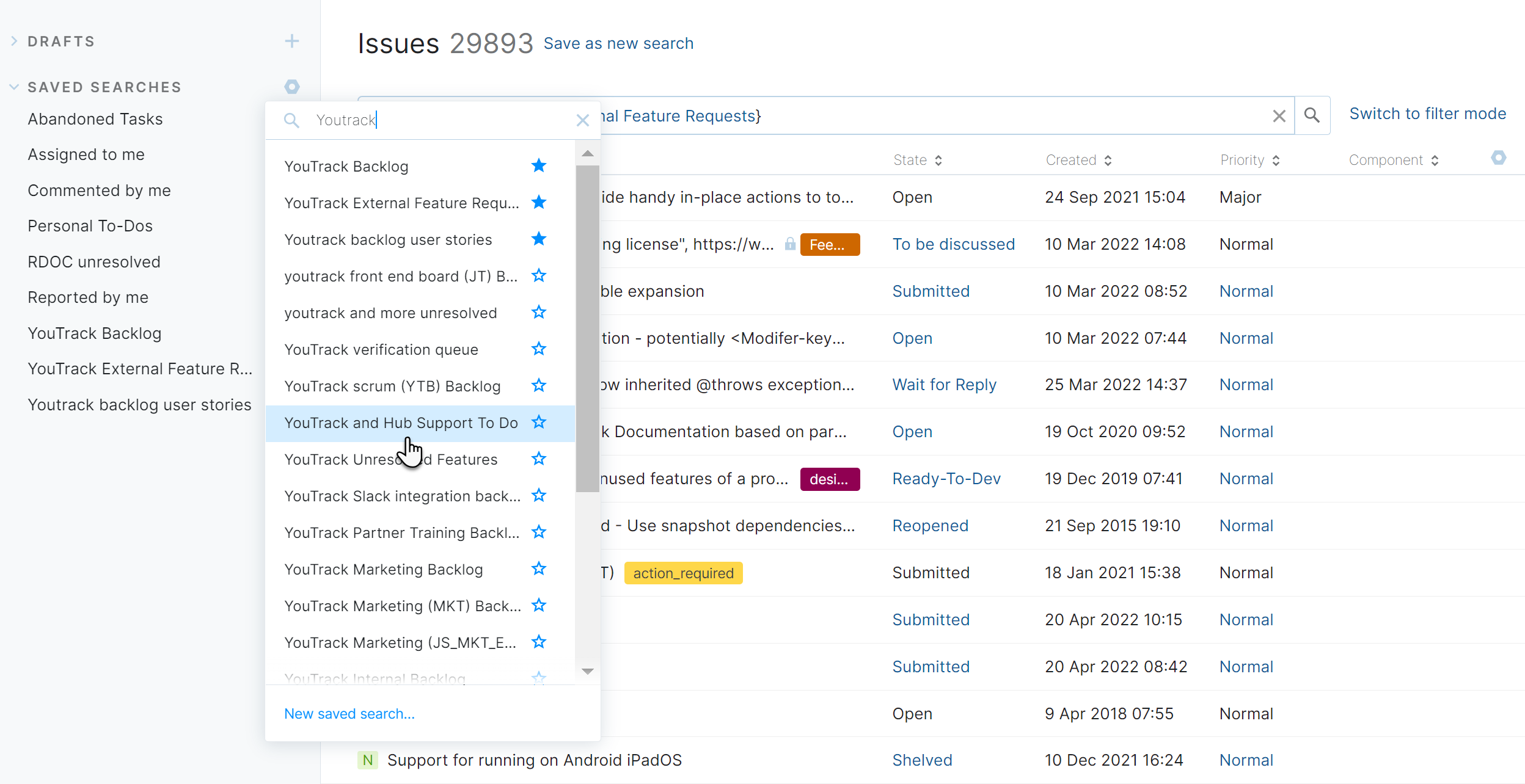Click inside the Youtrack search input field
This screenshot has width=1525, height=784.
(x=428, y=120)
